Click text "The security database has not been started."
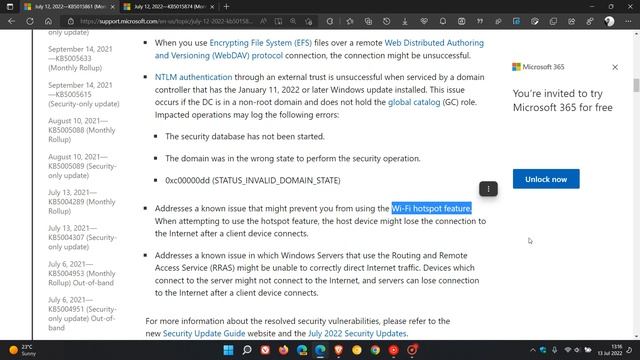 coord(245,136)
